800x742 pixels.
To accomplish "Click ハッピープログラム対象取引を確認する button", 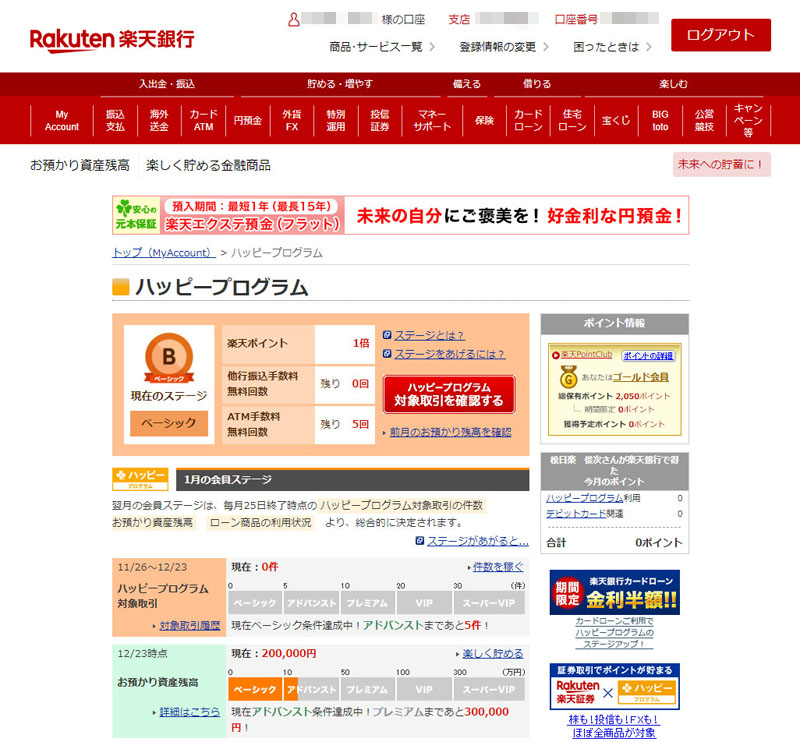I will coord(448,394).
